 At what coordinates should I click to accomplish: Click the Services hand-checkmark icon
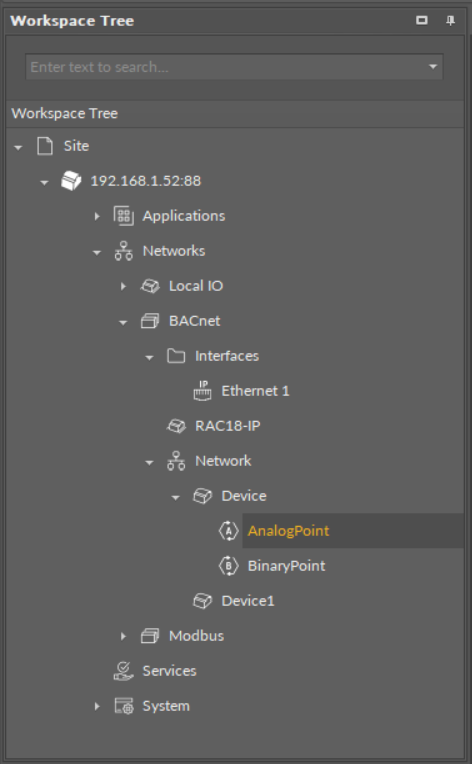click(x=124, y=671)
